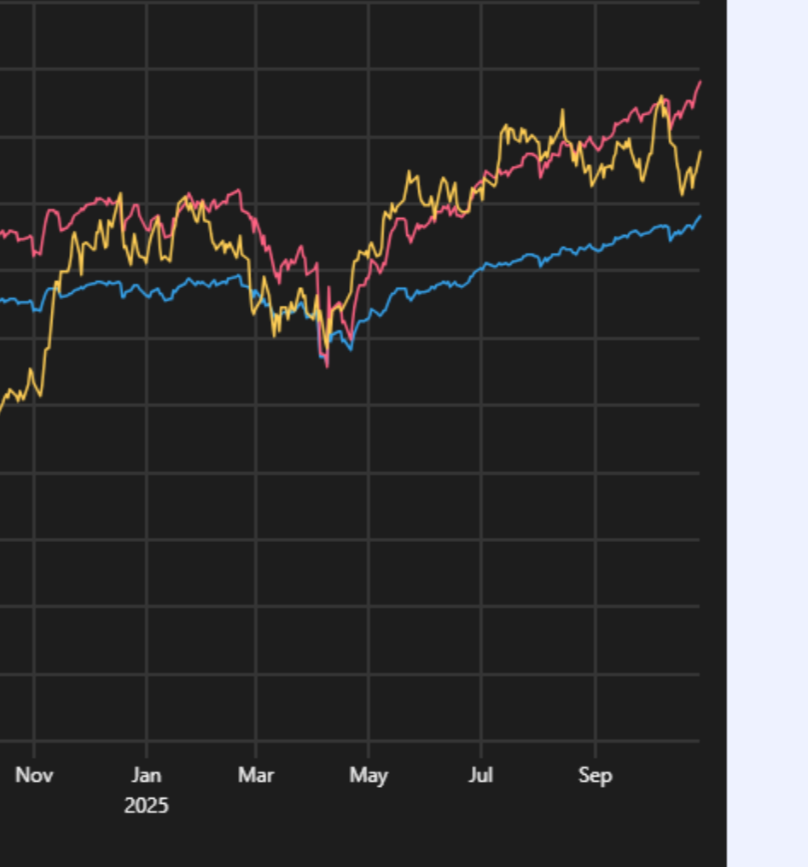Click the Jul axis label
The height and width of the screenshot is (867, 808).
click(481, 775)
